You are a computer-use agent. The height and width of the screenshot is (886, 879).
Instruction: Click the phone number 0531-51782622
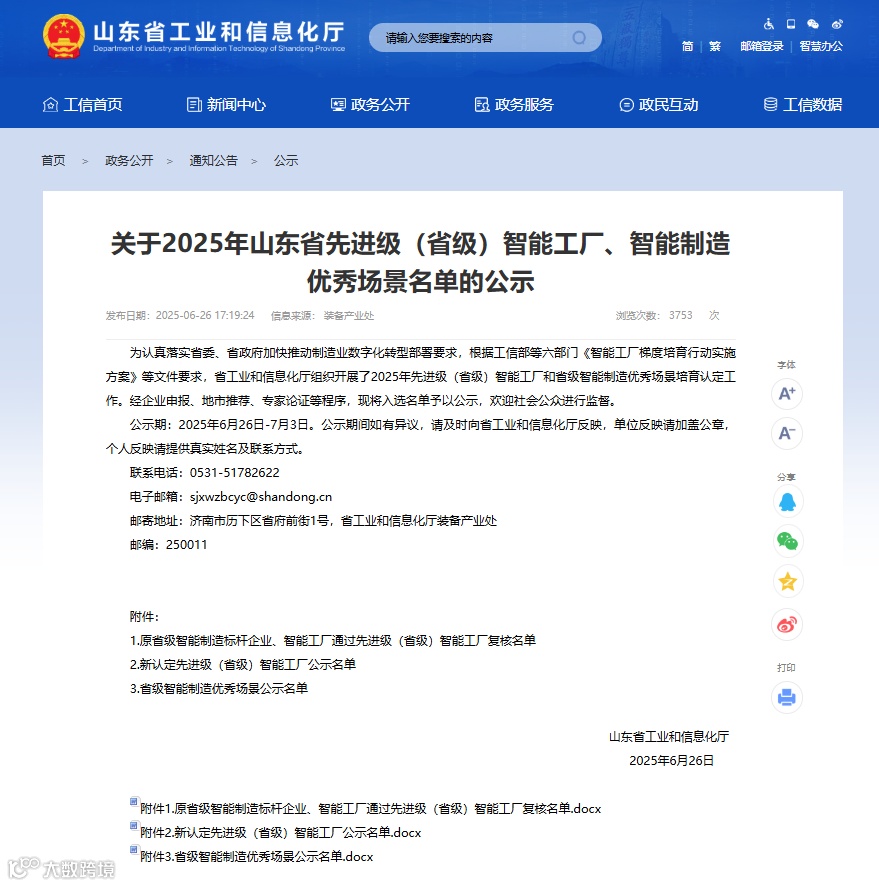pos(234,472)
